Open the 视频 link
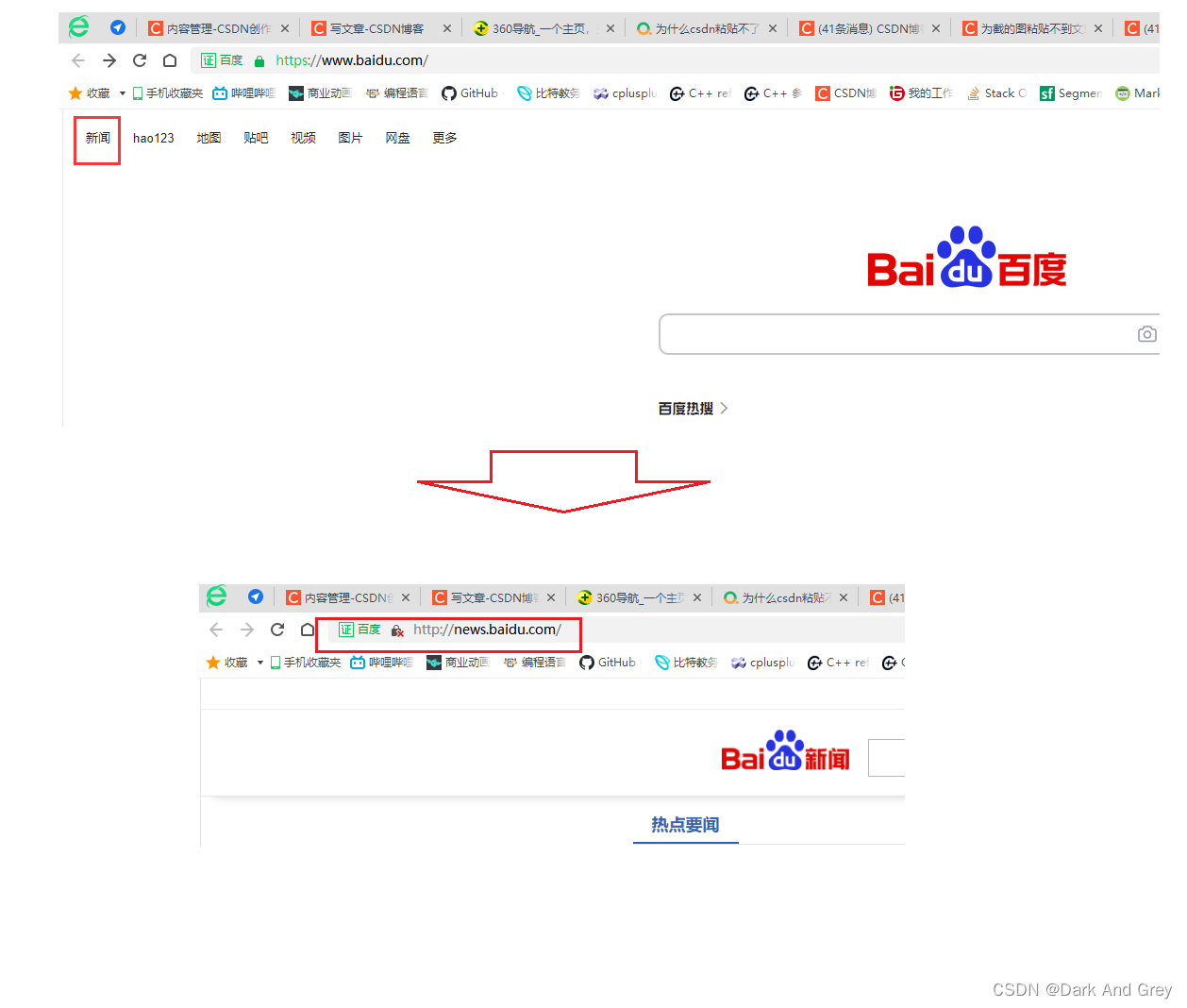 coord(303,138)
